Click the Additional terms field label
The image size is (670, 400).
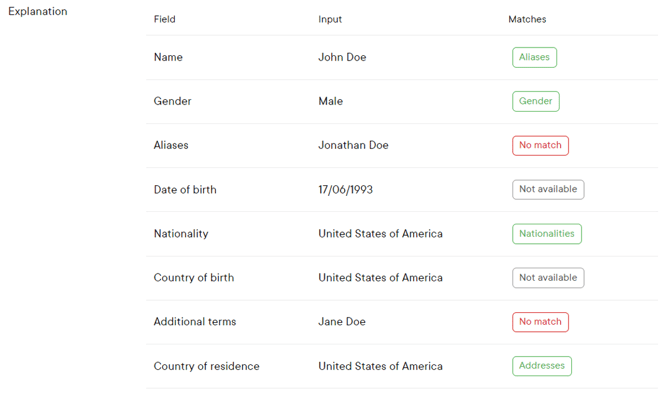point(195,322)
